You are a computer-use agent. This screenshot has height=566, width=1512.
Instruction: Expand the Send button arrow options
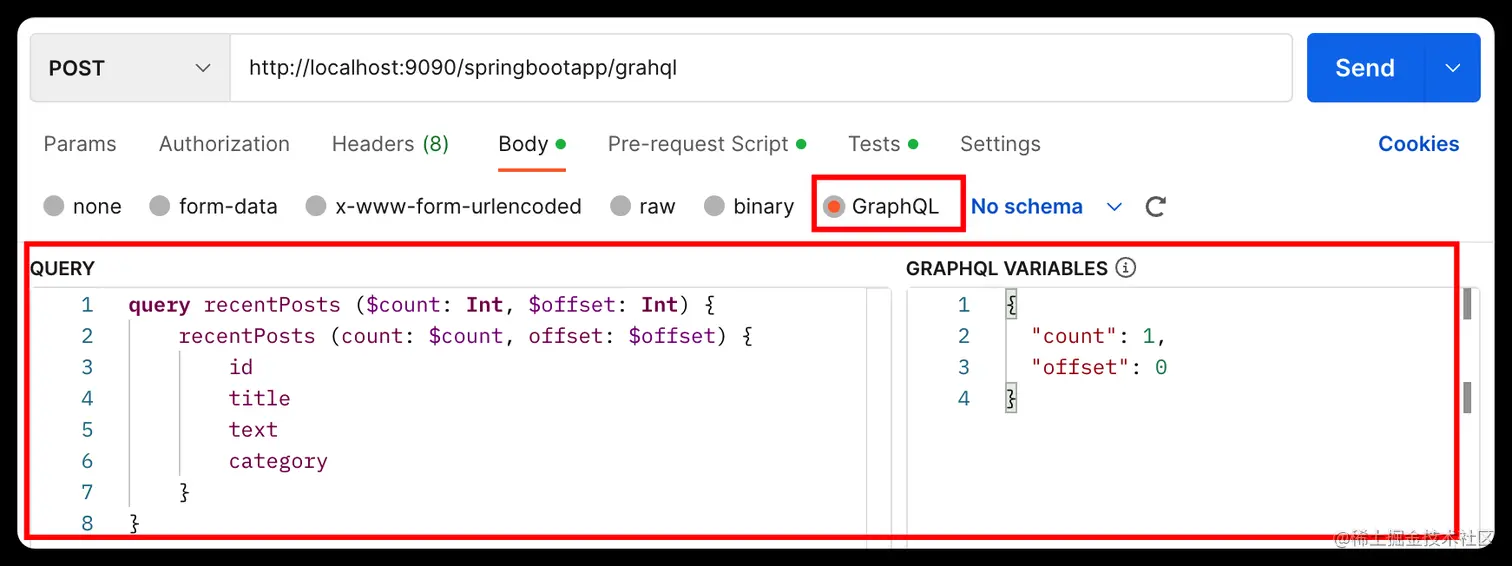coord(1453,68)
